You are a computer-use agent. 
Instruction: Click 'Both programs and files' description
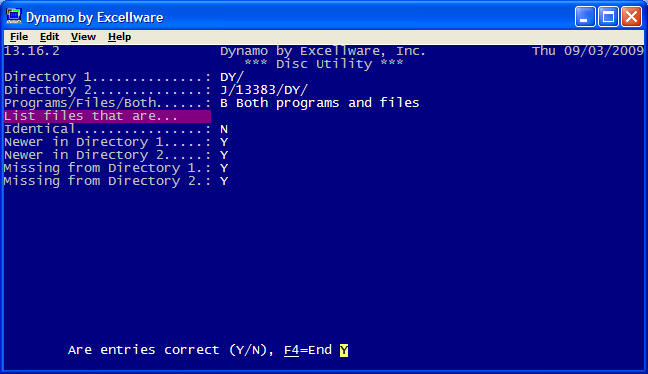328,103
